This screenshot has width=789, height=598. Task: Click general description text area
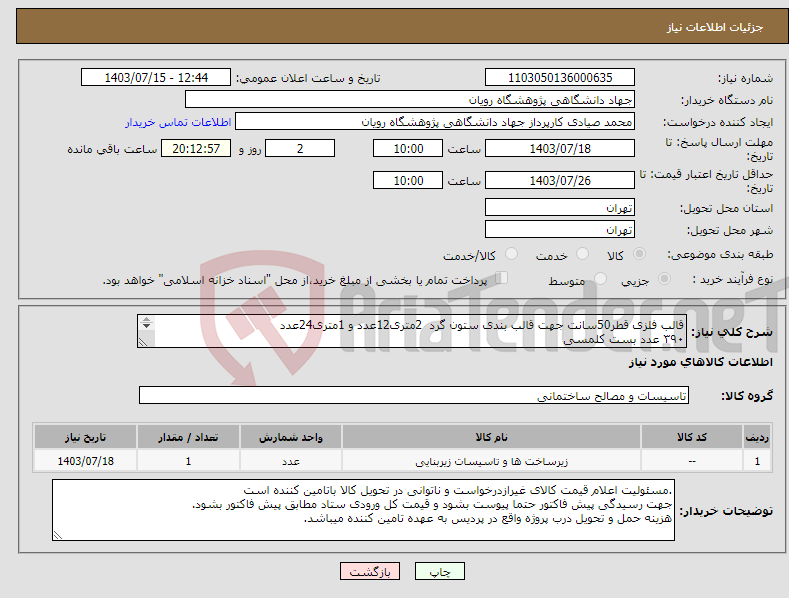tap(412, 331)
